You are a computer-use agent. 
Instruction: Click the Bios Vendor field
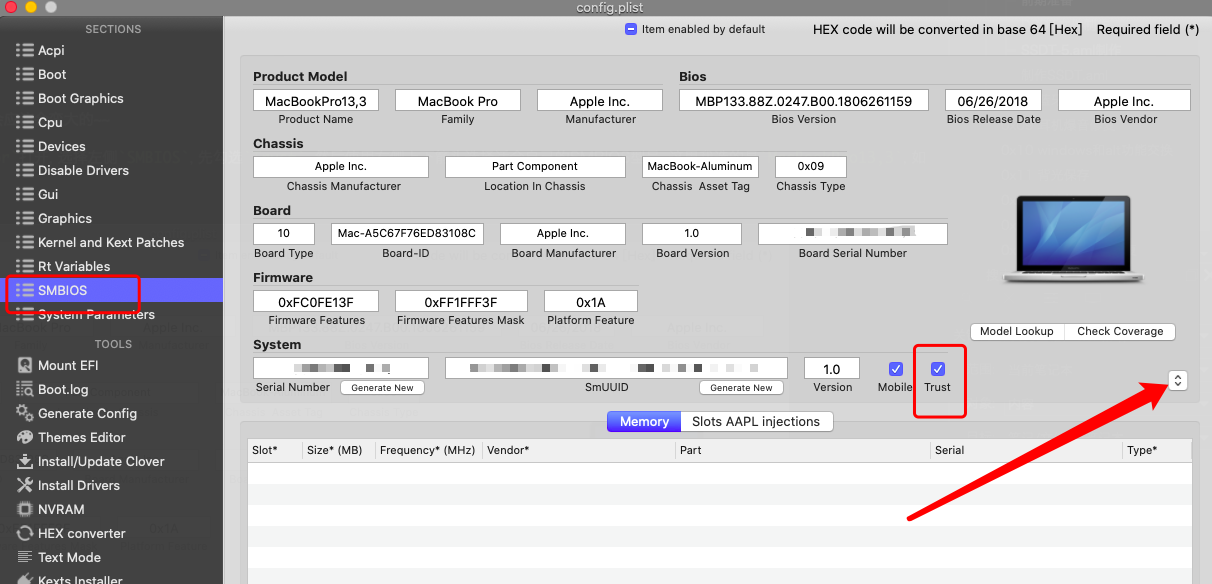1124,100
